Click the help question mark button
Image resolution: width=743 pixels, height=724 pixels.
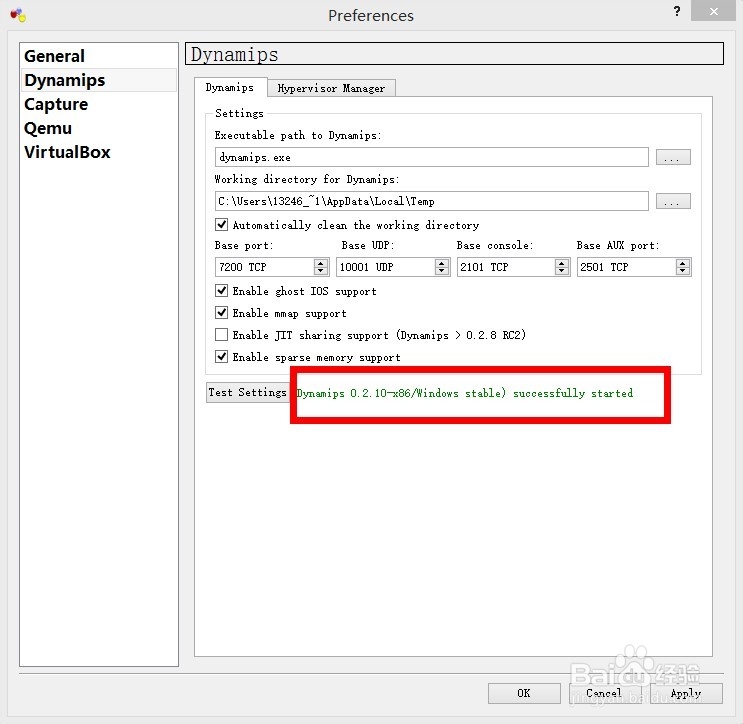click(677, 11)
